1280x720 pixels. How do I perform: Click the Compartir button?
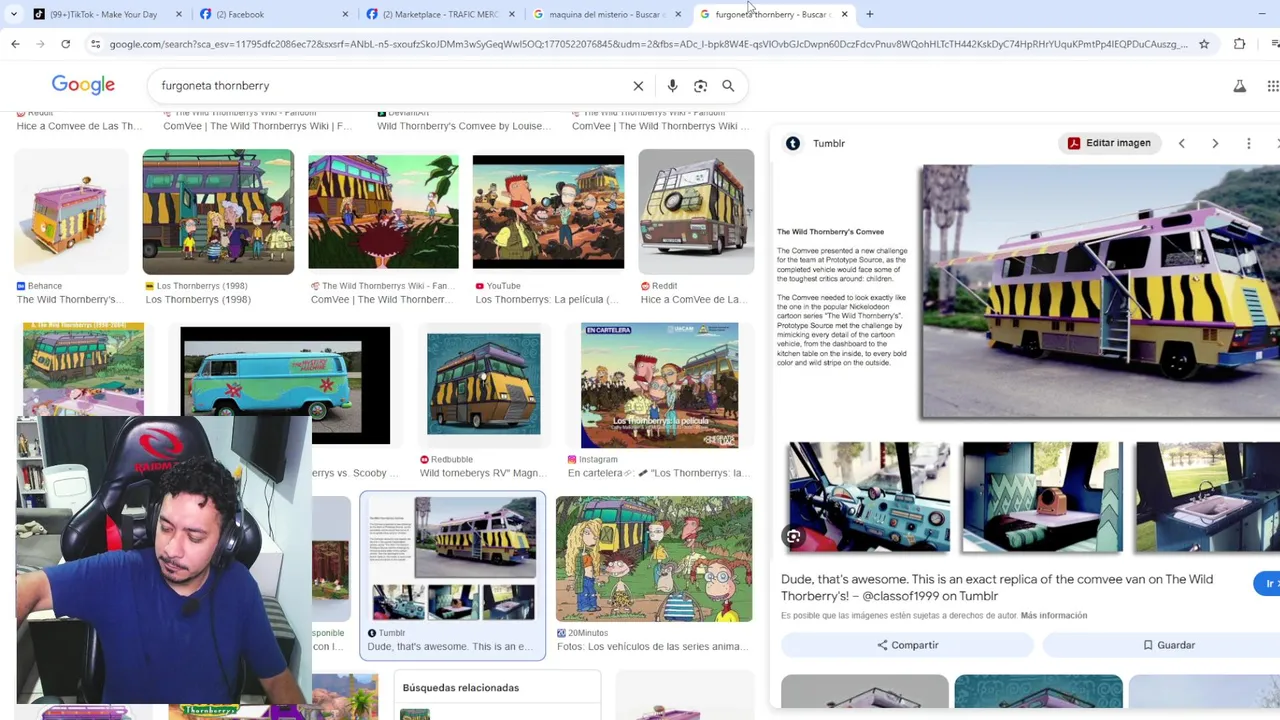[907, 645]
